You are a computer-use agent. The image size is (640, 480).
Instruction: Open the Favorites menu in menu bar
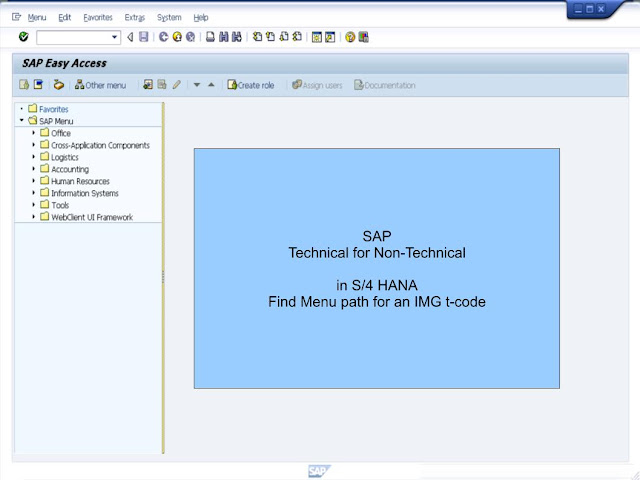click(x=98, y=18)
